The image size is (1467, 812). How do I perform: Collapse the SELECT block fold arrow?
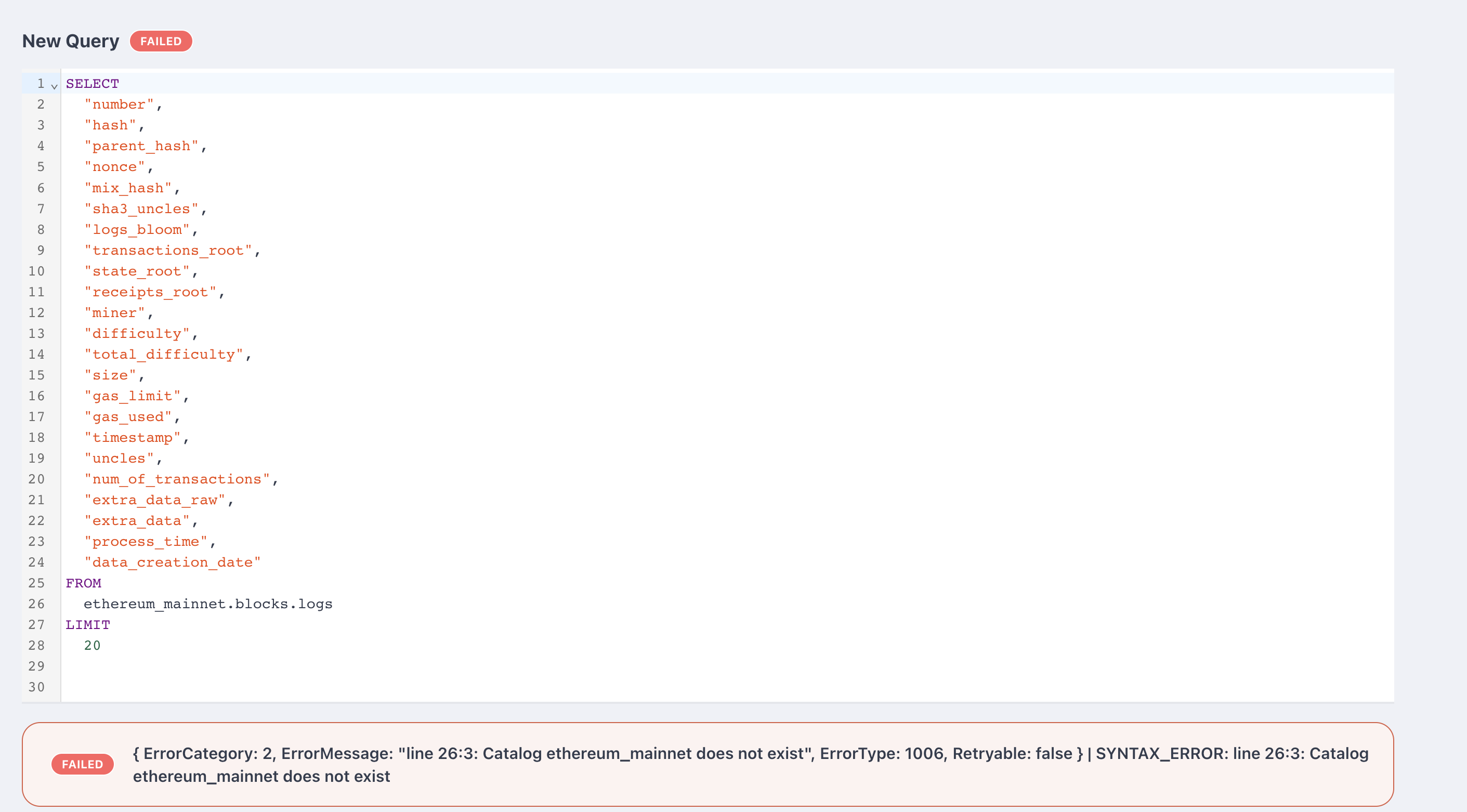tap(54, 86)
